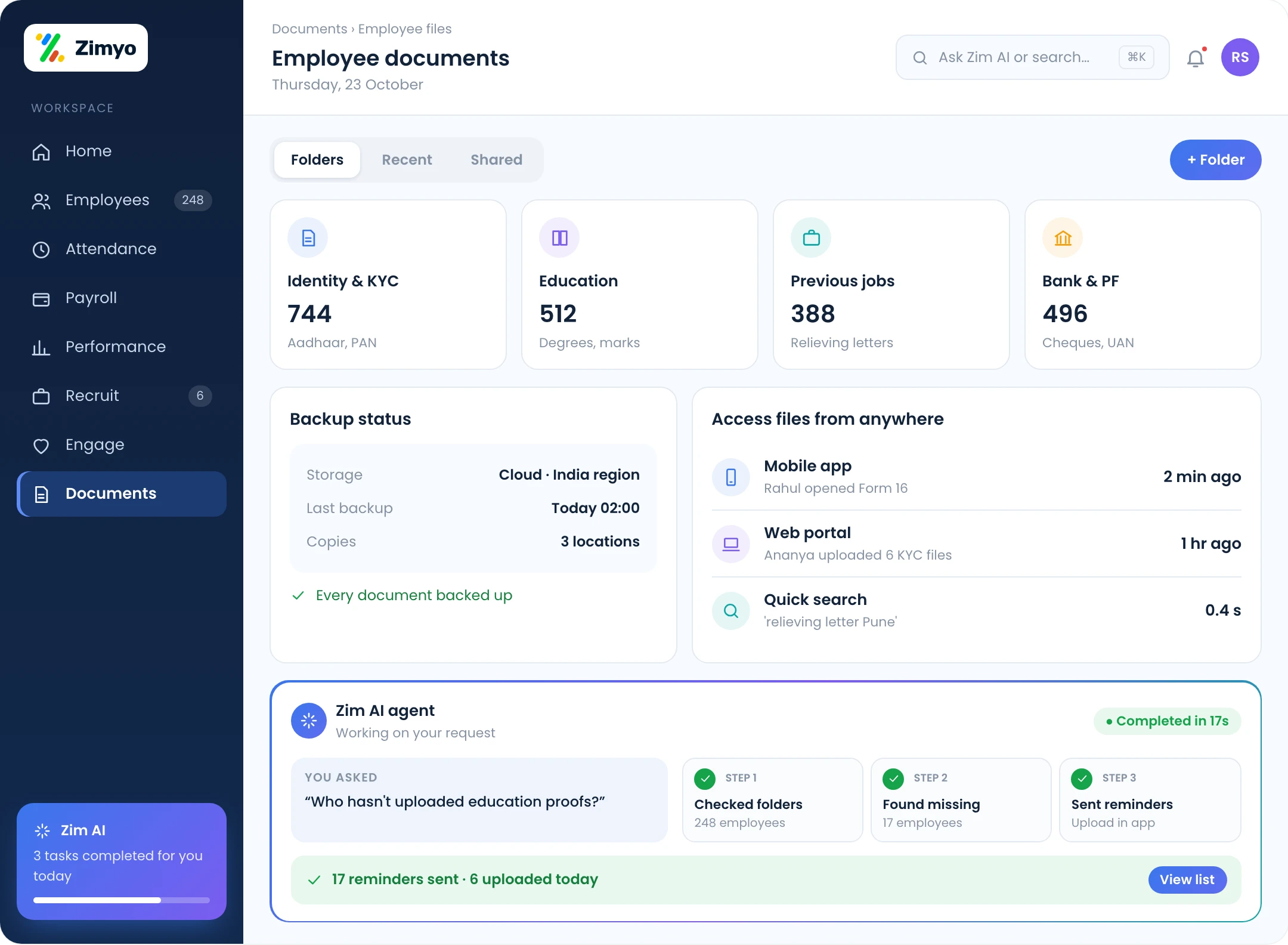
Task: Click the Zim AI tasks progress bar
Action: tap(122, 900)
